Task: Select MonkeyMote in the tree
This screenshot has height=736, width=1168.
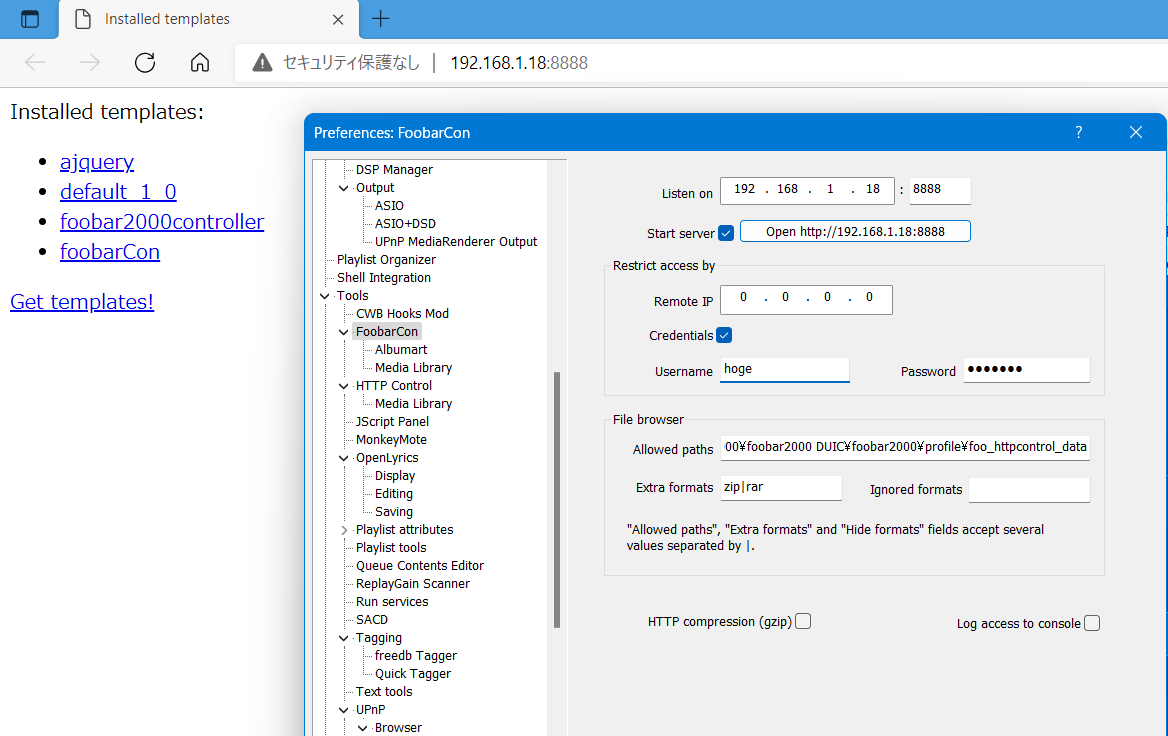Action: 391,440
